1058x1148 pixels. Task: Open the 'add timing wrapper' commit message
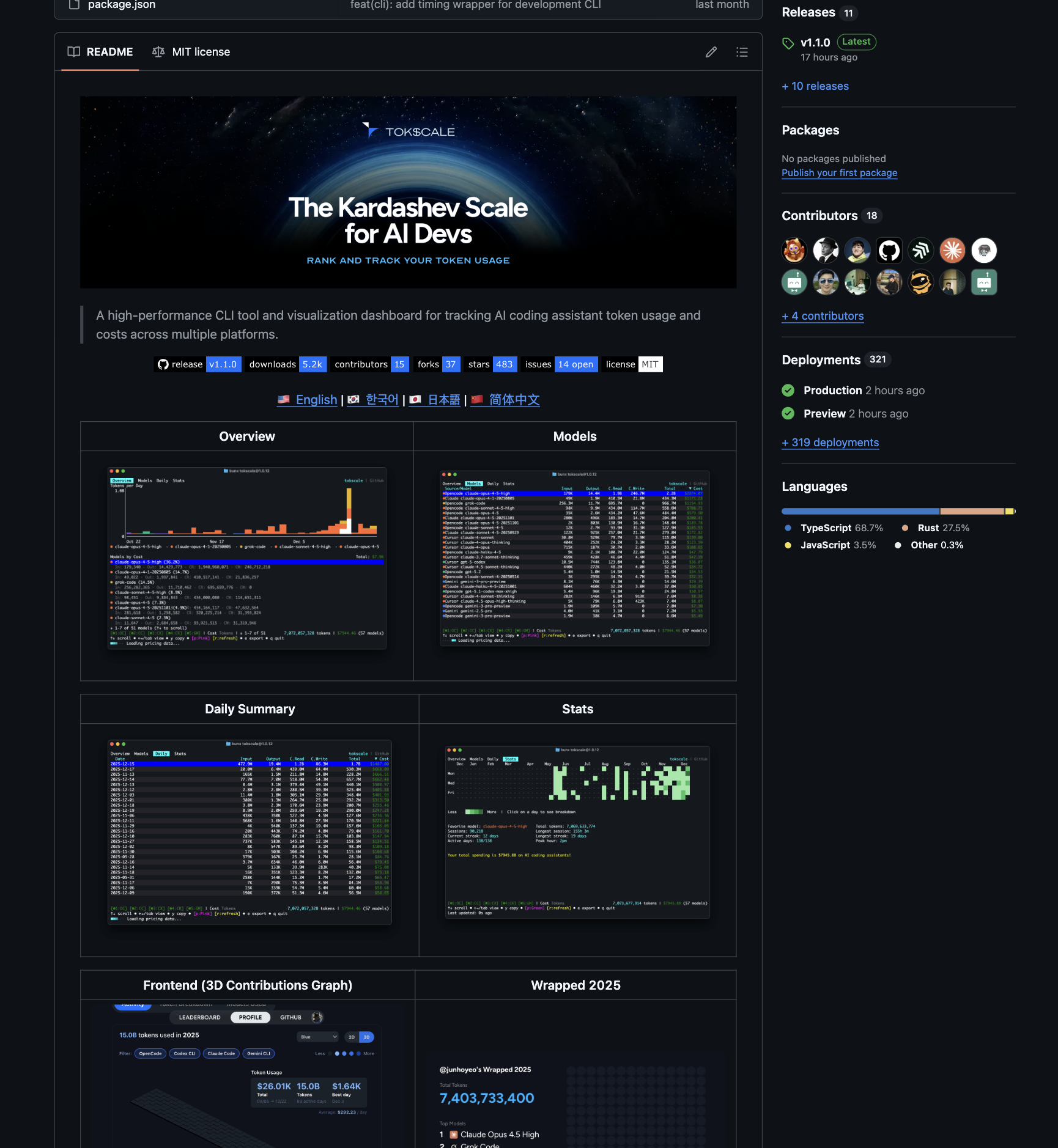(x=475, y=5)
